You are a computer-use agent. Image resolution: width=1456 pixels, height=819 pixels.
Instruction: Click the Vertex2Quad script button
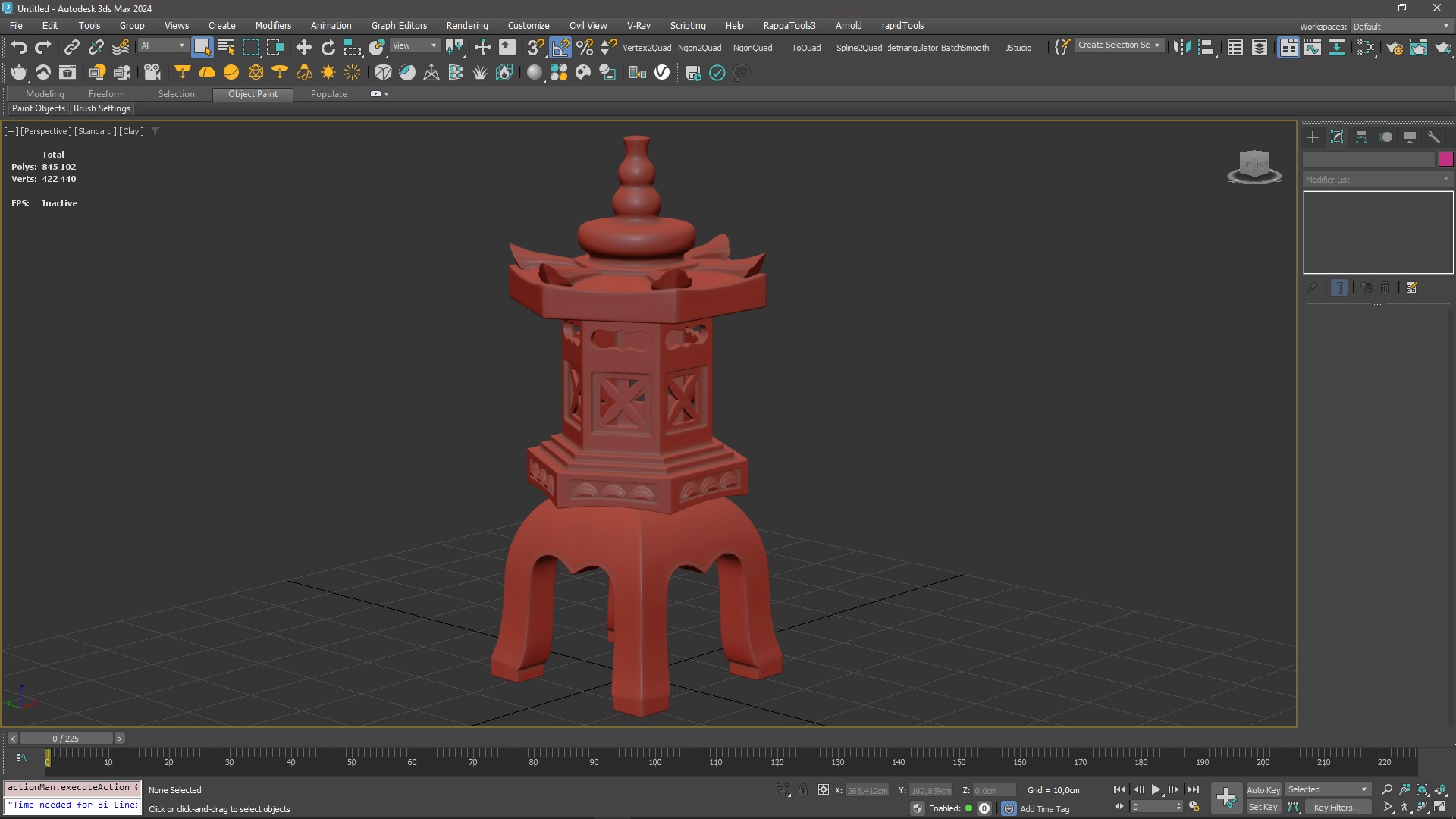click(x=647, y=47)
